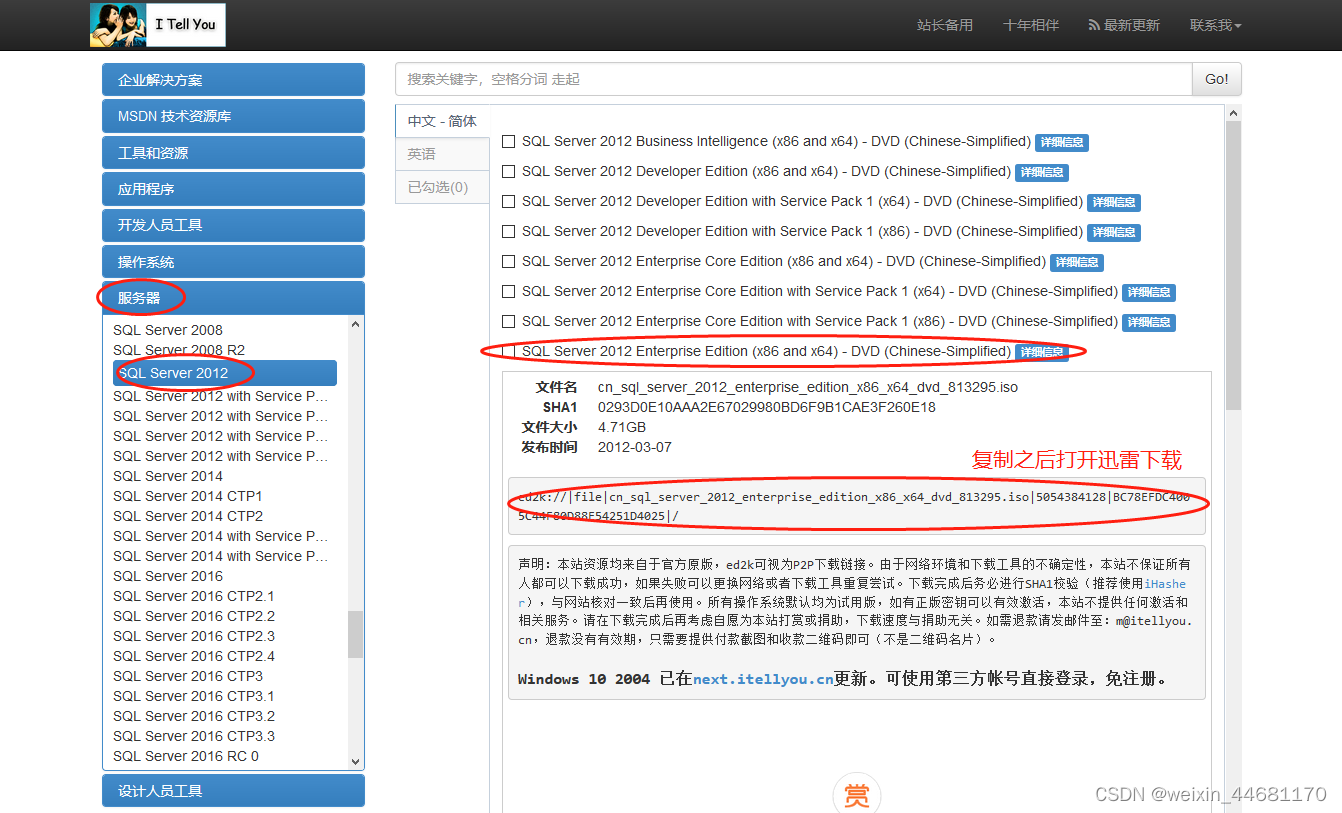Screen dimensions: 1342x813
Task: Check Enterprise Core Edition with Service Pack 1 (x86) checkbox
Action: 509,322
